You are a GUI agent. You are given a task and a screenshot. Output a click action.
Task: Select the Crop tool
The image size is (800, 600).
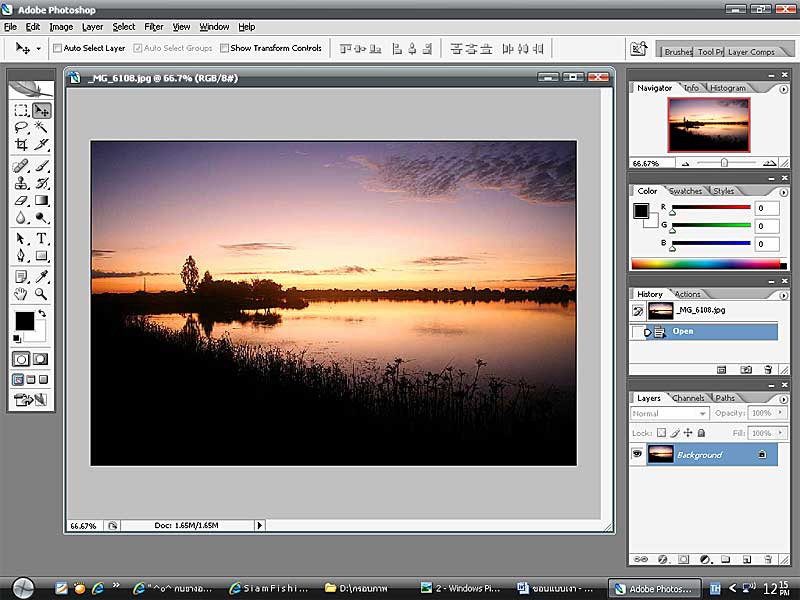[21, 144]
